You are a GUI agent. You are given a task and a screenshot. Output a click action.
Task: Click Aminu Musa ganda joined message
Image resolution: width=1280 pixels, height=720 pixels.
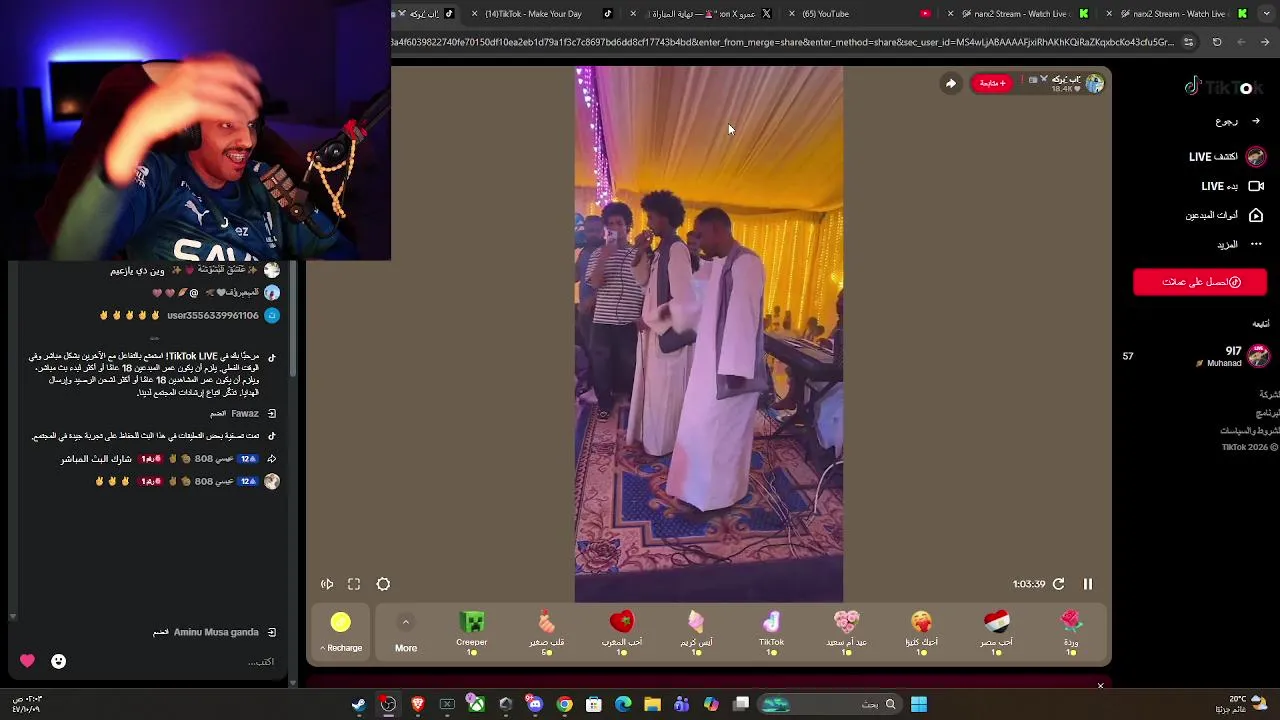point(214,632)
